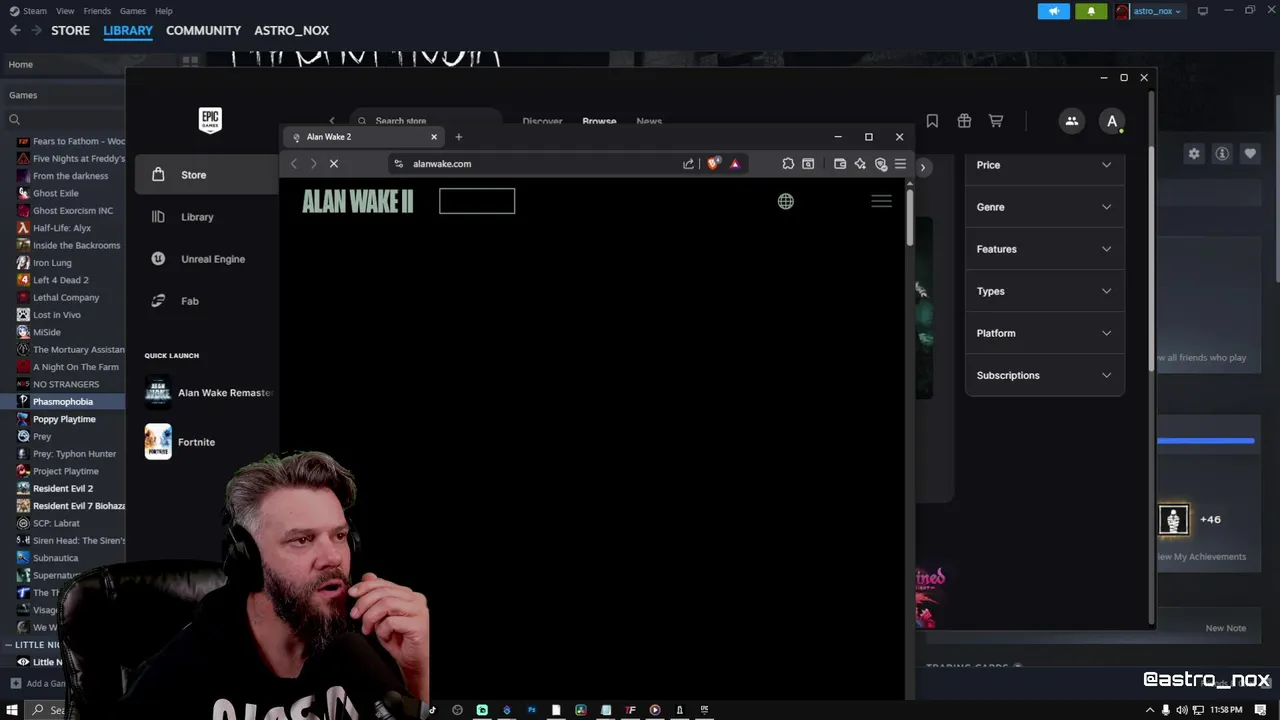Open Help menu in Steam
This screenshot has height=720, width=1280.
pyautogui.click(x=164, y=11)
